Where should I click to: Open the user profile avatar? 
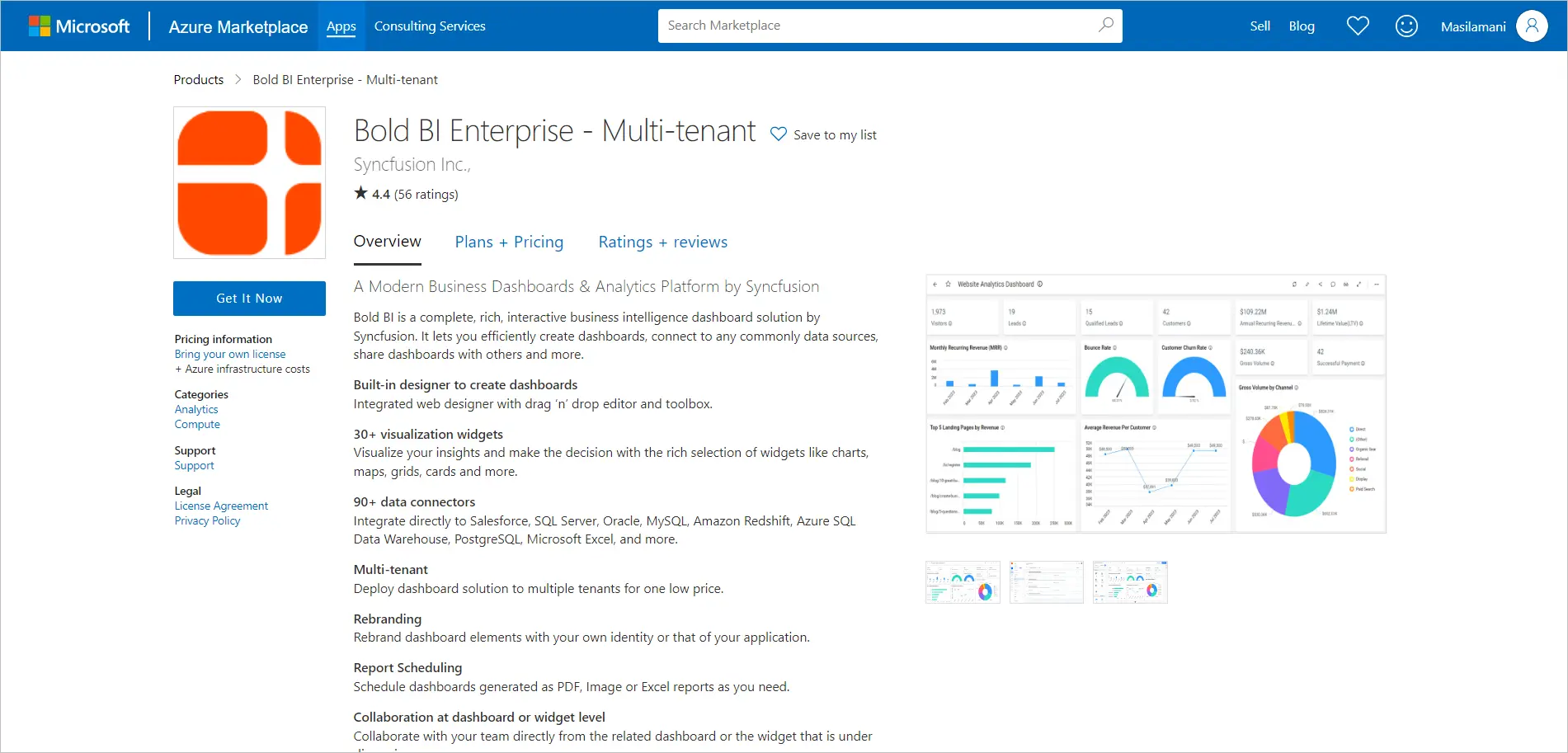click(x=1532, y=26)
